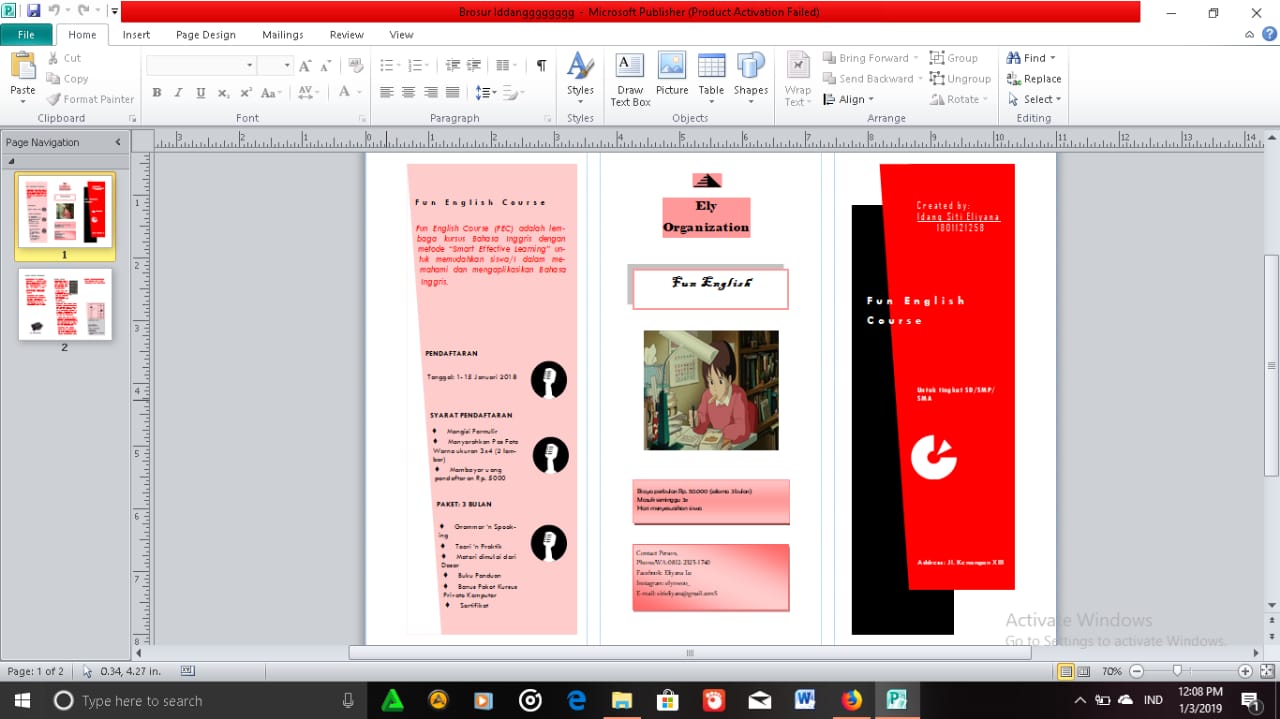Switch to two-page spread view in status bar

click(x=1084, y=672)
